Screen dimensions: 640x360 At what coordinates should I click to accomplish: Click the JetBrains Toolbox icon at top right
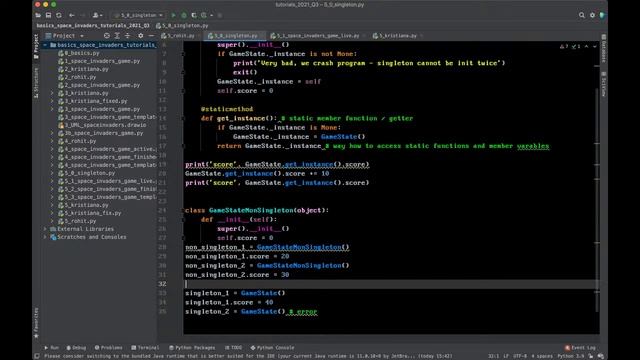click(x=602, y=15)
